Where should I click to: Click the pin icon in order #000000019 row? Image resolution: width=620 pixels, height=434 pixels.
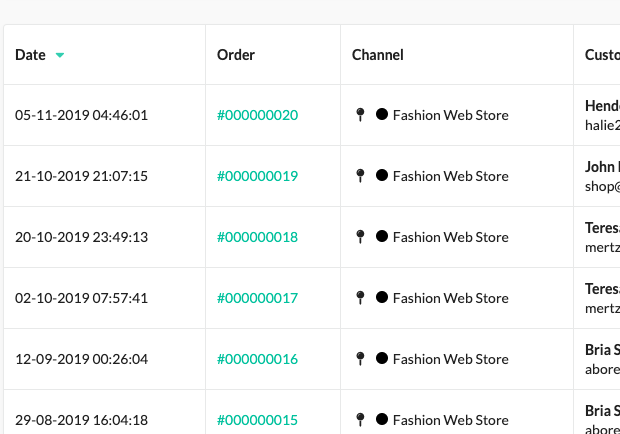click(x=360, y=175)
